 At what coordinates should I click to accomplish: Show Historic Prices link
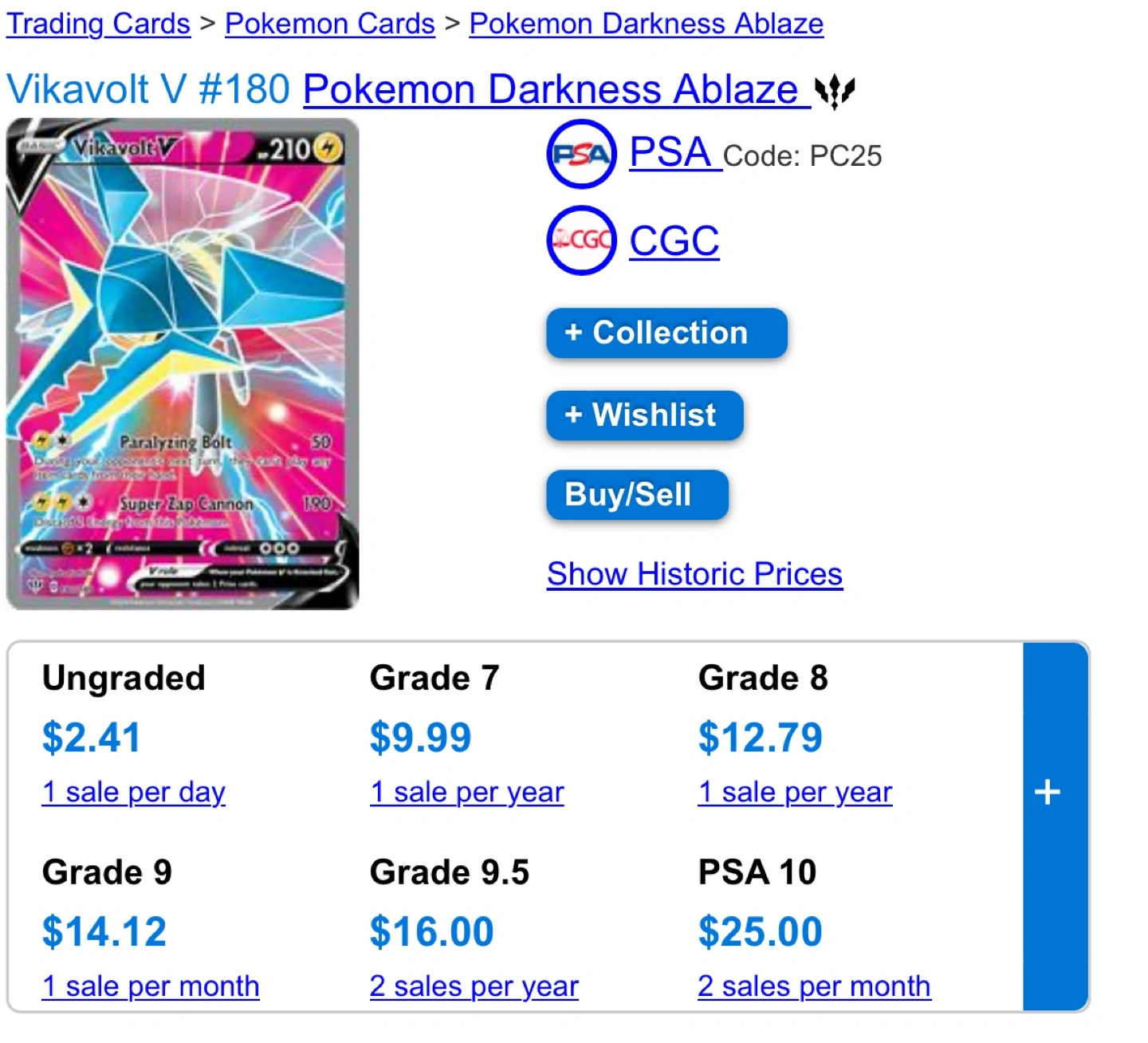point(694,573)
